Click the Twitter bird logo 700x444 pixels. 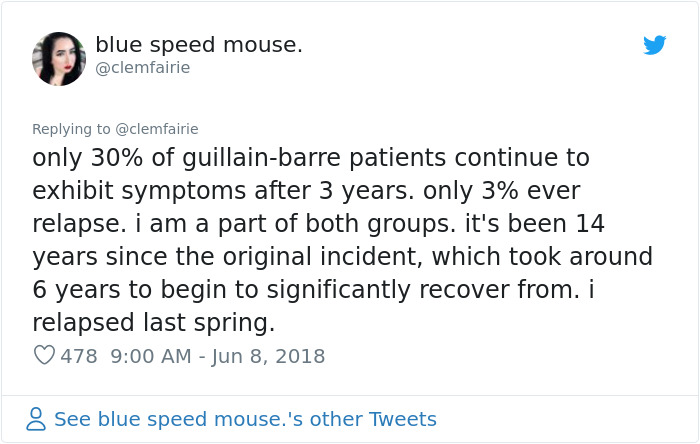(x=654, y=45)
